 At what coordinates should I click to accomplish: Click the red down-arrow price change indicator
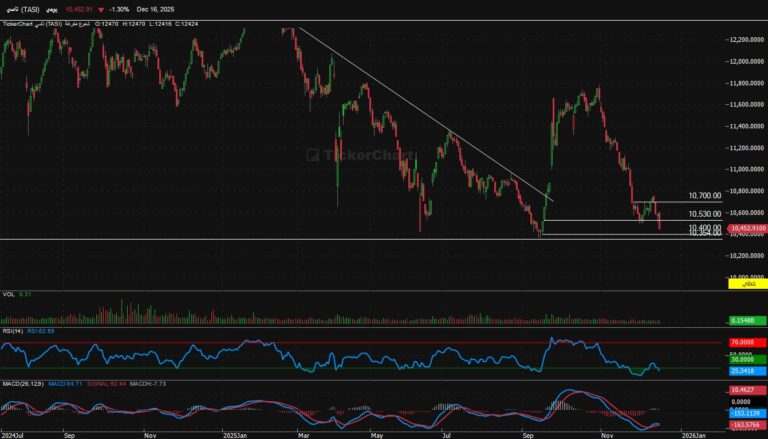[x=101, y=9]
